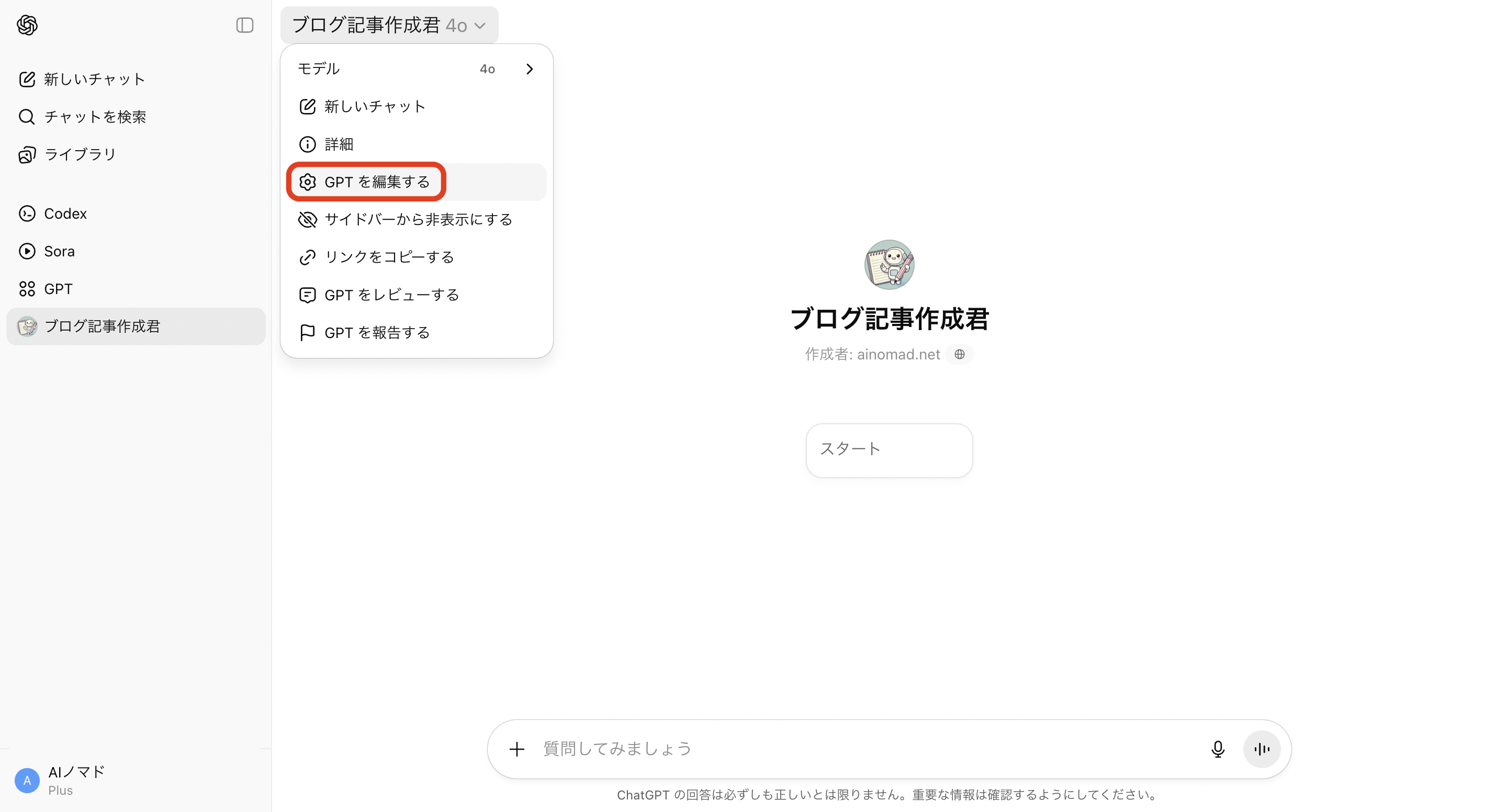The height and width of the screenshot is (812, 1507).
Task: Click the Sora play icon
Action: (27, 251)
